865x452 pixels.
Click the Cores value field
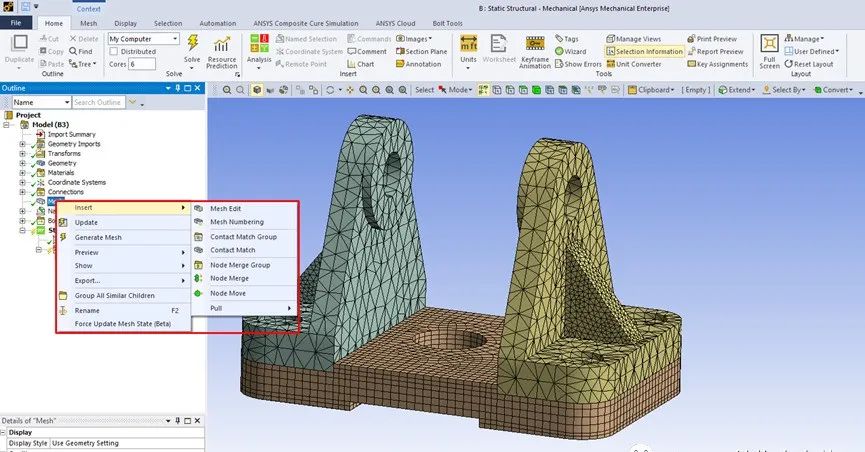pos(142,64)
